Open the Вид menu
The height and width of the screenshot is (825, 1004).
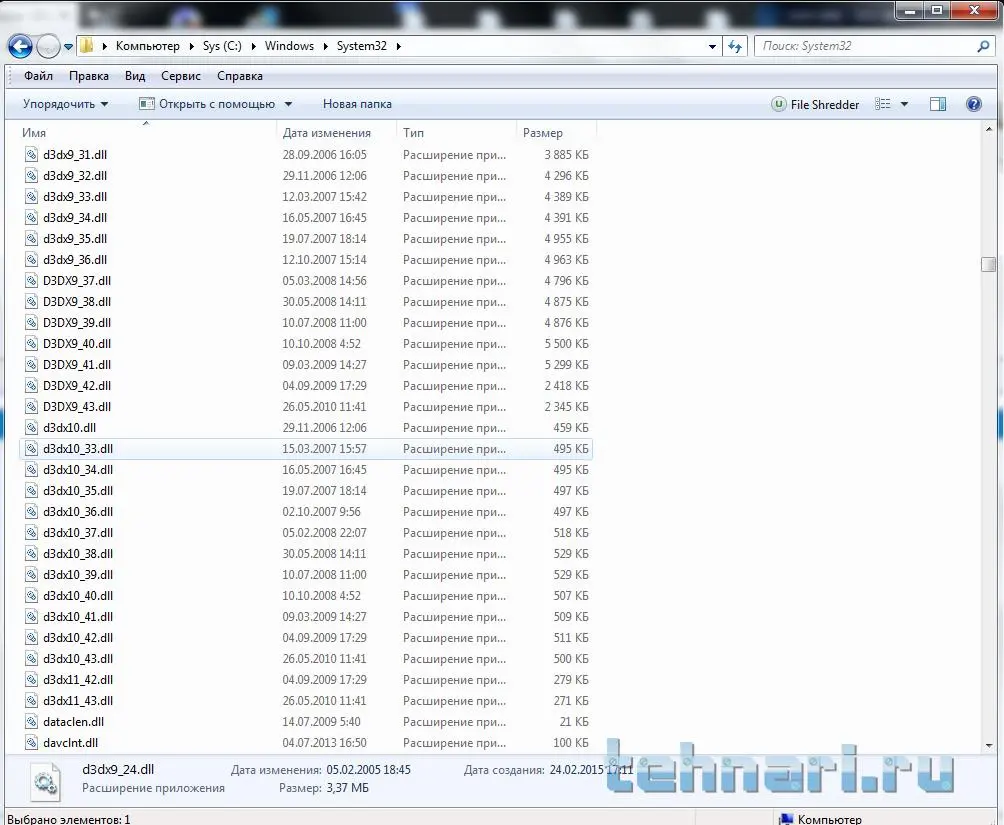tap(134, 76)
